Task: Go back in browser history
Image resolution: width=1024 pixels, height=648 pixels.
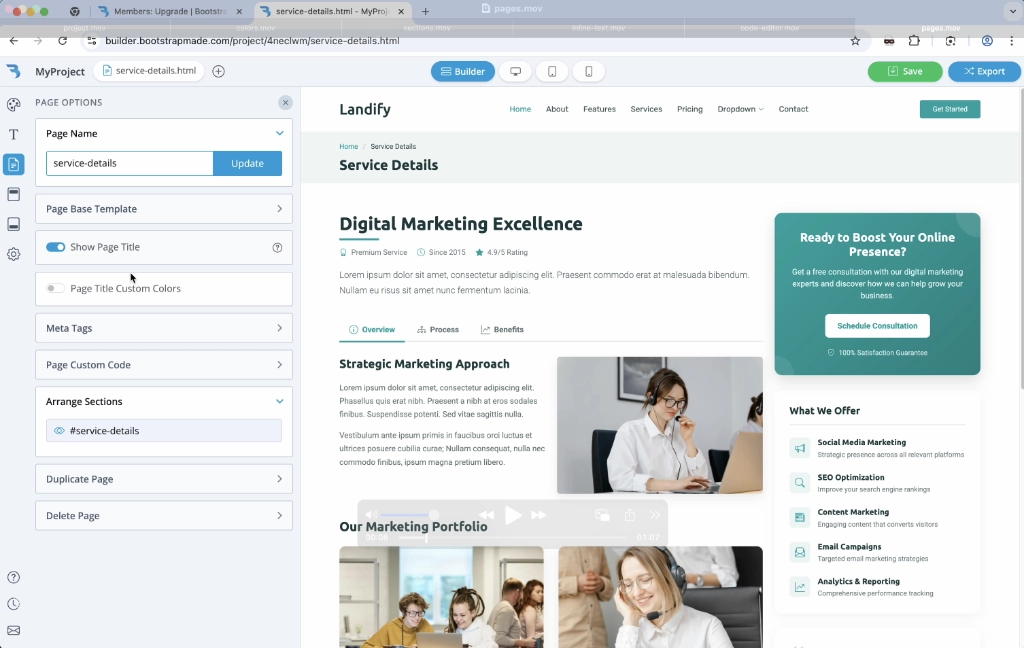Action: coord(14,40)
